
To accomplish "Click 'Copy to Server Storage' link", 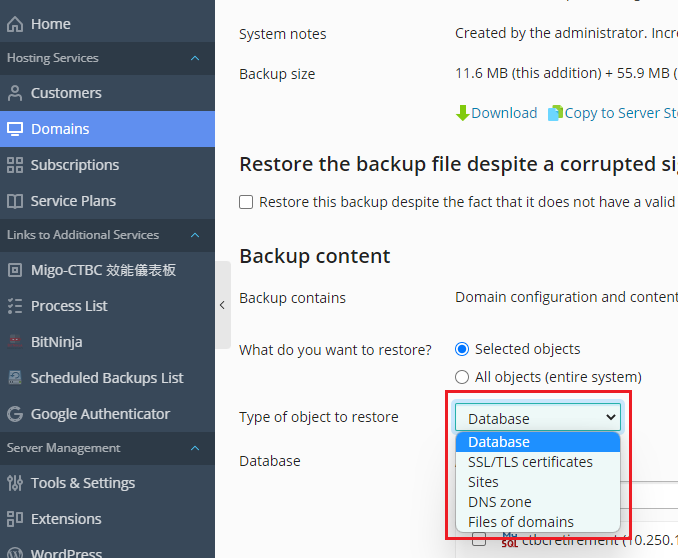I will 612,113.
